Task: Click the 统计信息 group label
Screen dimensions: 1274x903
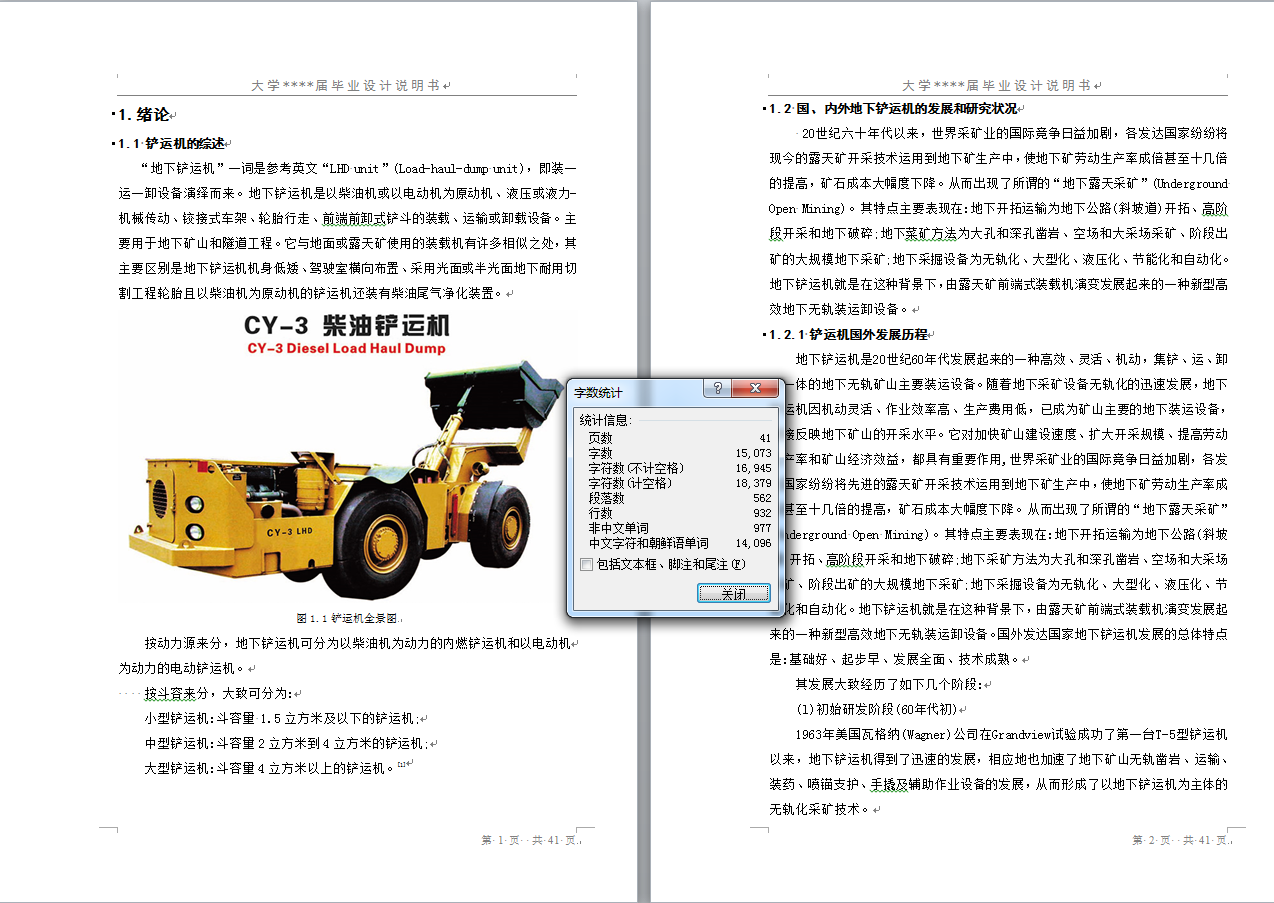Action: point(606,420)
